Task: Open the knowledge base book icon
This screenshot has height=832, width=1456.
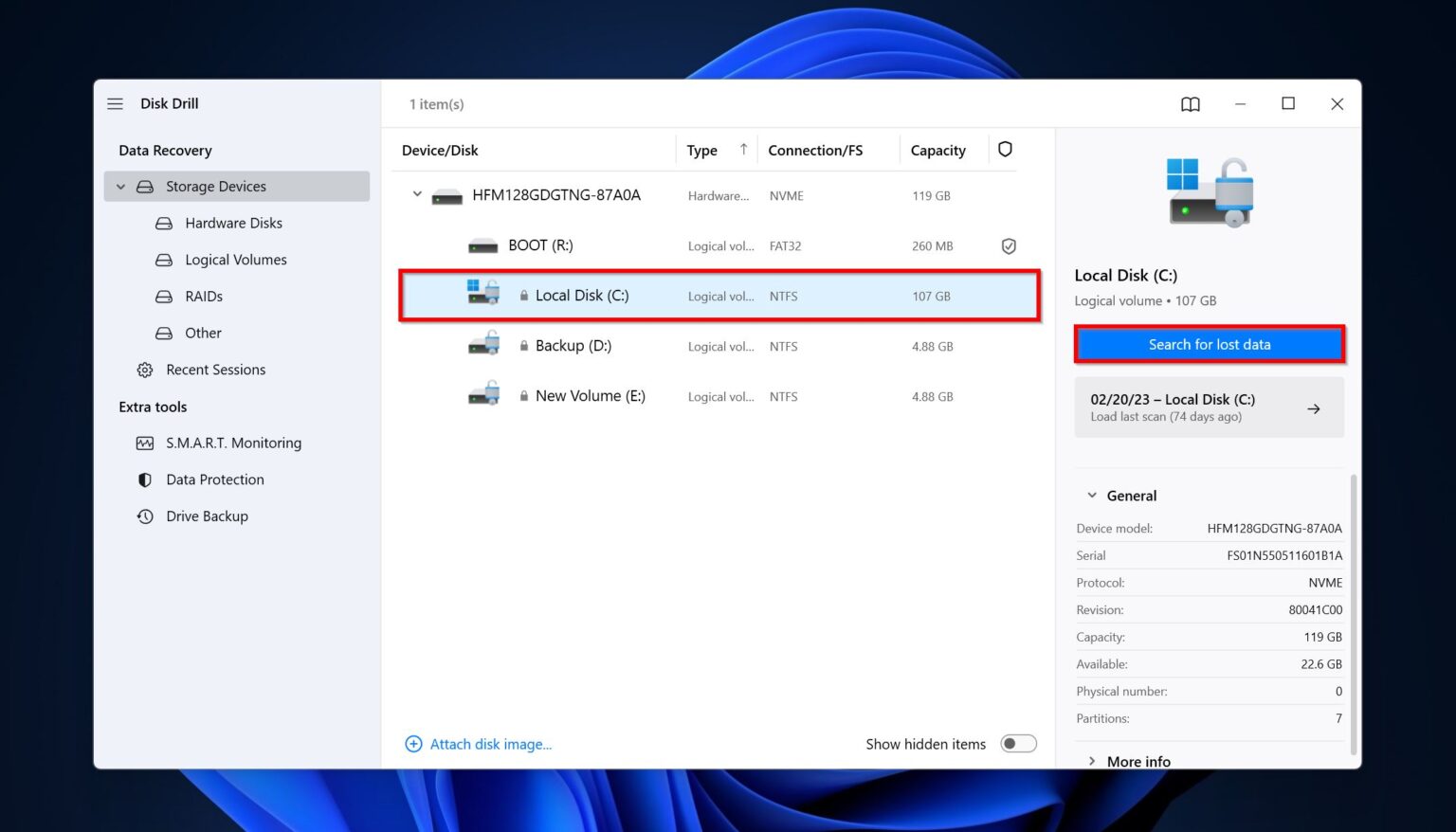Action: coord(1191,104)
